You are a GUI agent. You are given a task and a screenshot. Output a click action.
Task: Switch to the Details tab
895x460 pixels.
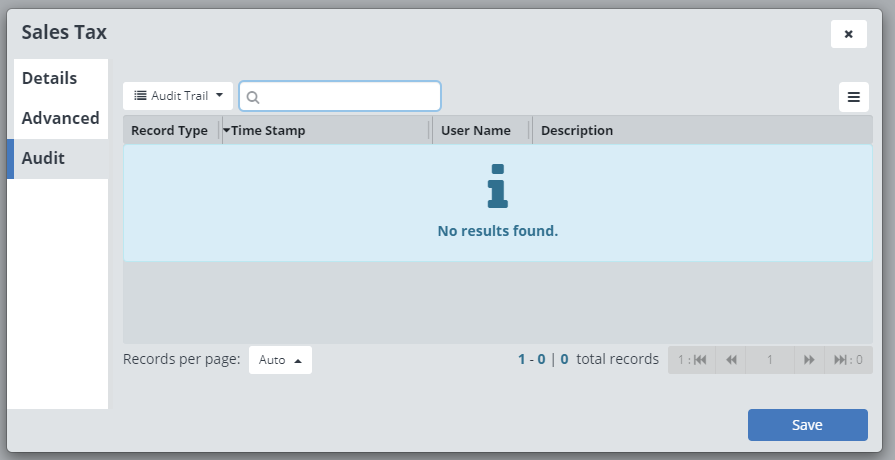point(50,78)
